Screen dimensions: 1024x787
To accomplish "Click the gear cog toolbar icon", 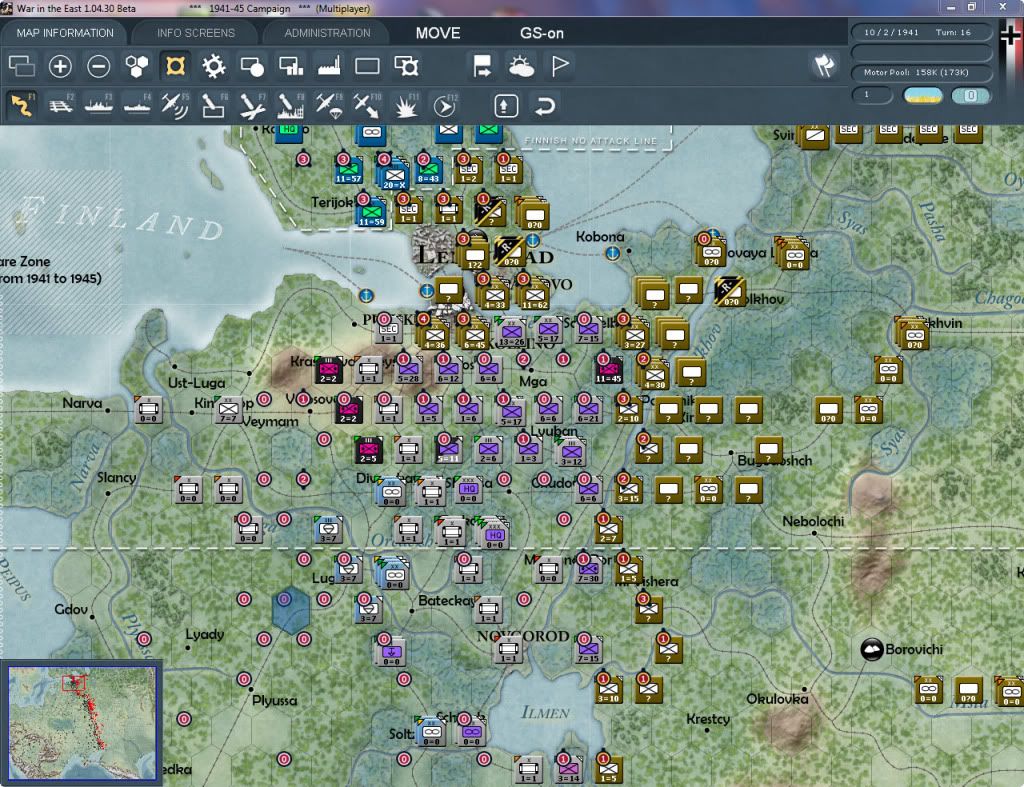I will pos(214,66).
